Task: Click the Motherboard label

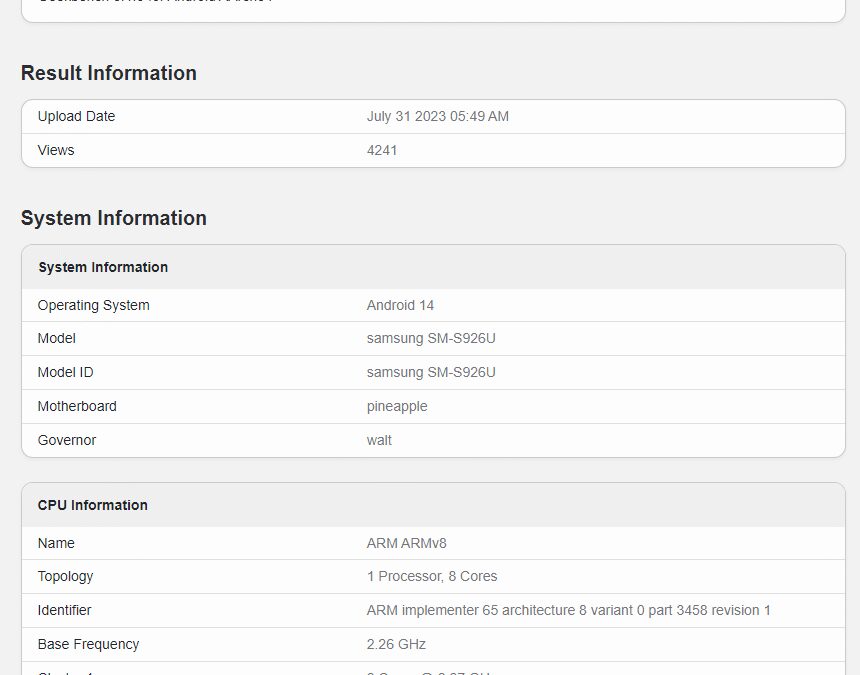Action: (x=77, y=406)
